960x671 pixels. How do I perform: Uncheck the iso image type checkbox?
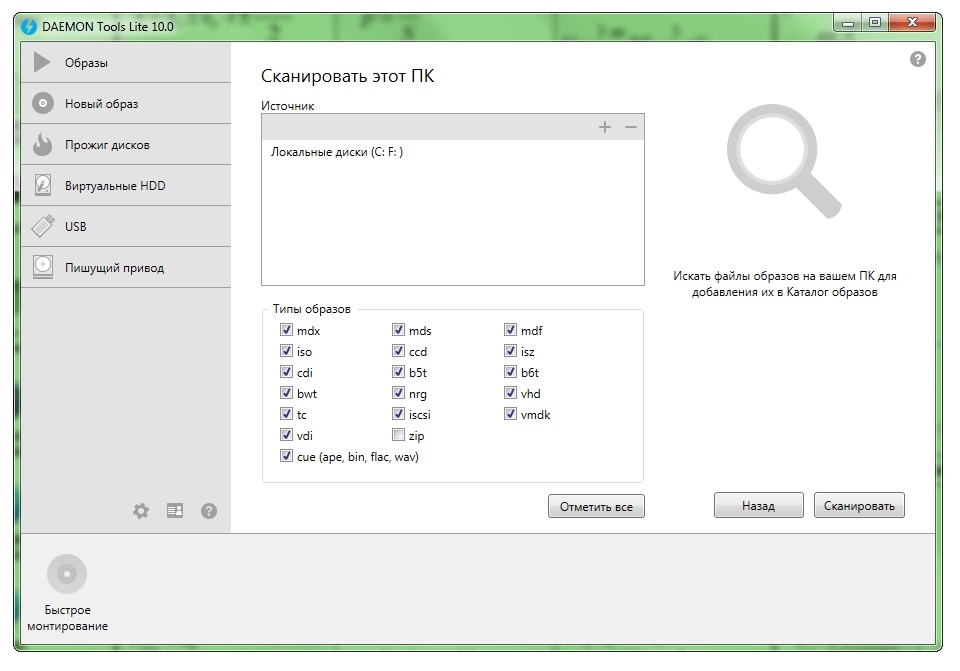[x=287, y=351]
